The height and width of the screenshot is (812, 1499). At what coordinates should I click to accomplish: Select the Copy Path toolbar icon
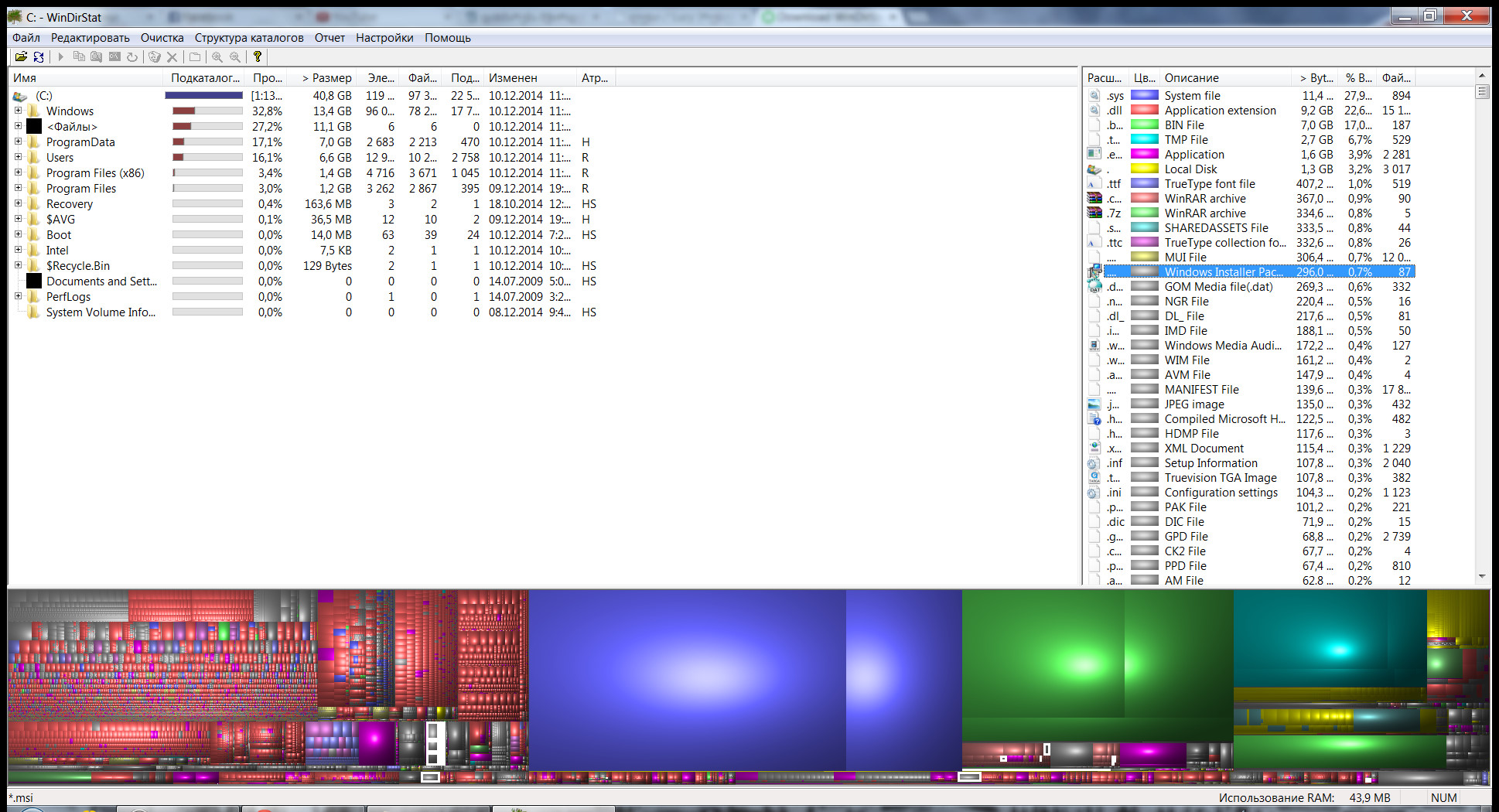tap(78, 56)
